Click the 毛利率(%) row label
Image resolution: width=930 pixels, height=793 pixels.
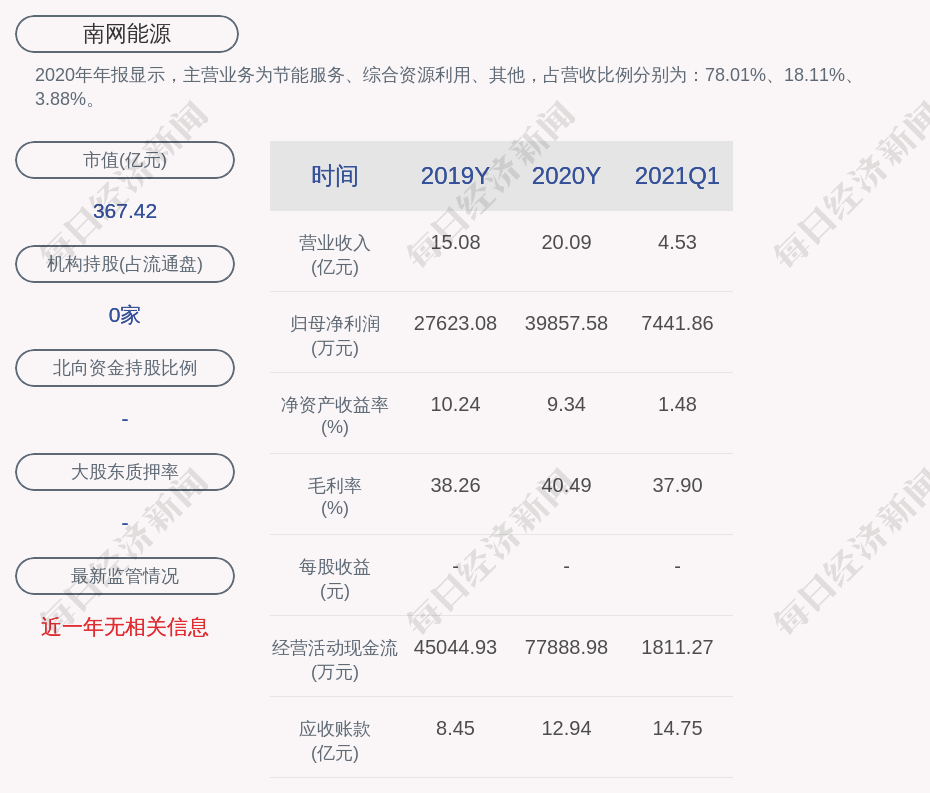[x=335, y=497]
